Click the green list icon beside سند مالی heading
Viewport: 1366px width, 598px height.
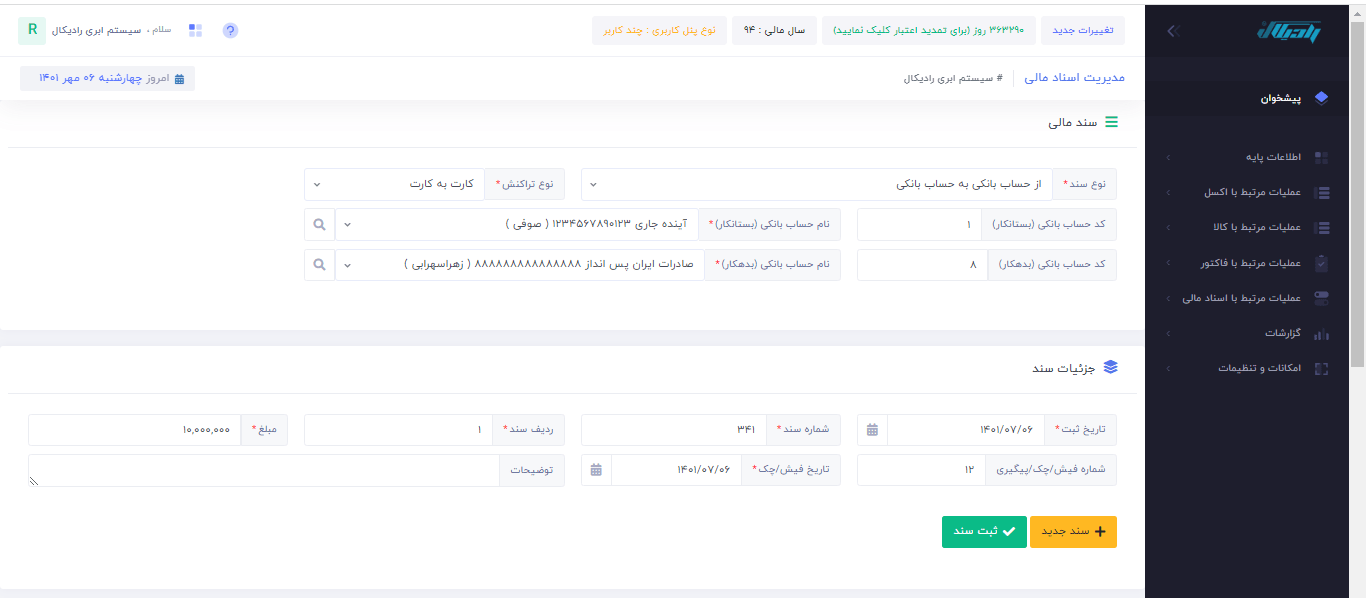click(1111, 122)
